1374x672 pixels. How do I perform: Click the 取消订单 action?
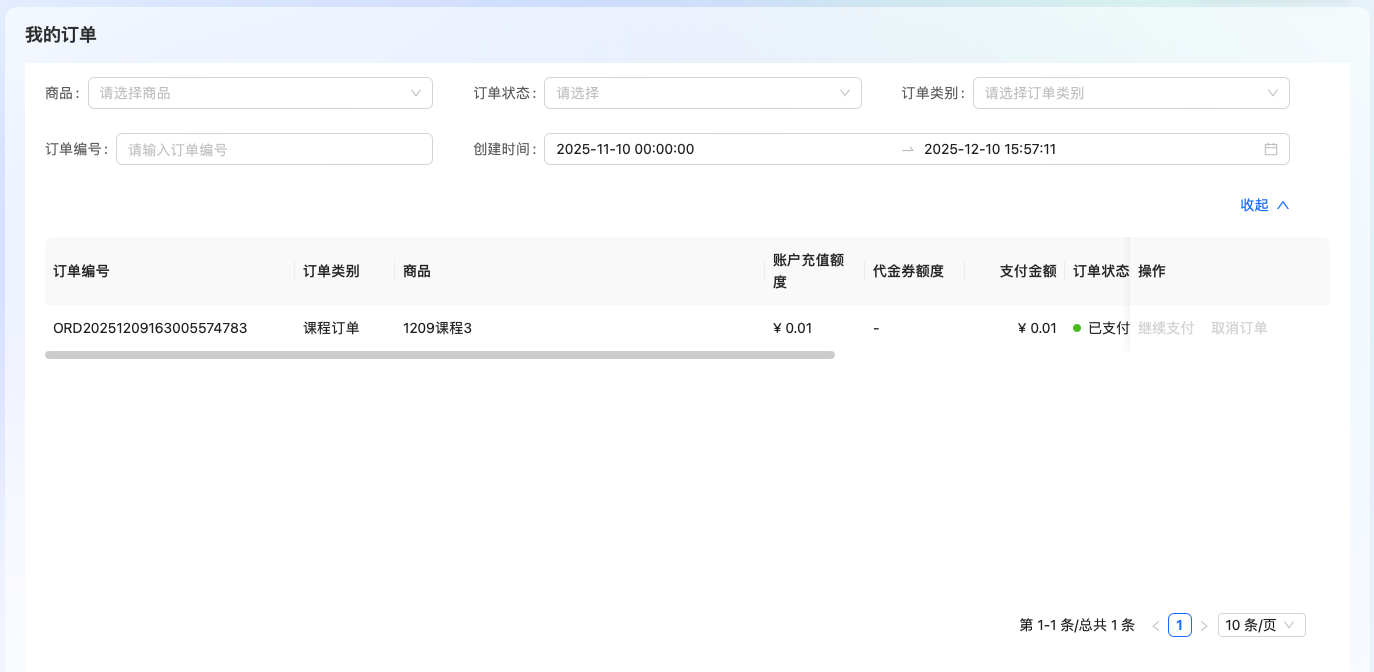(x=1238, y=327)
